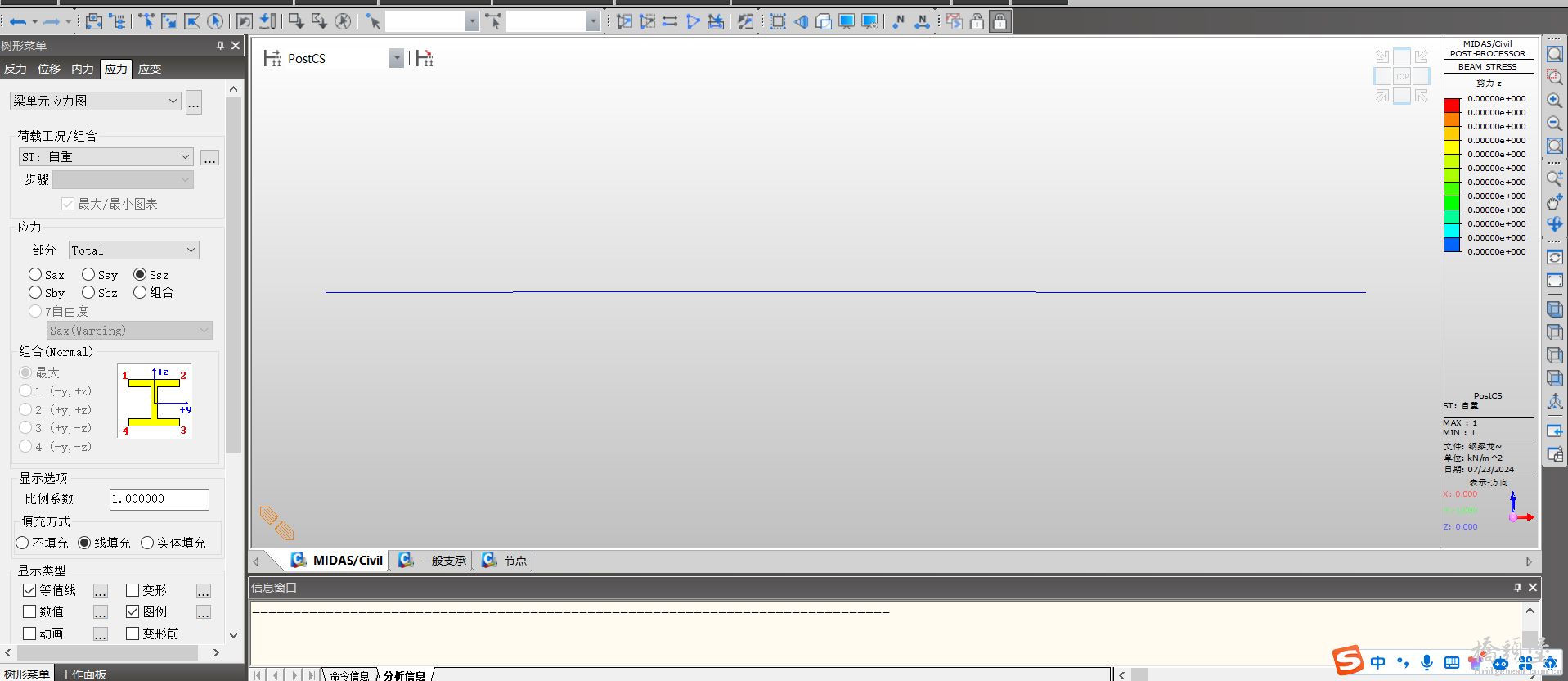Click the zoom fit icon in right toolbar
The image size is (1568, 681).
(1555, 54)
